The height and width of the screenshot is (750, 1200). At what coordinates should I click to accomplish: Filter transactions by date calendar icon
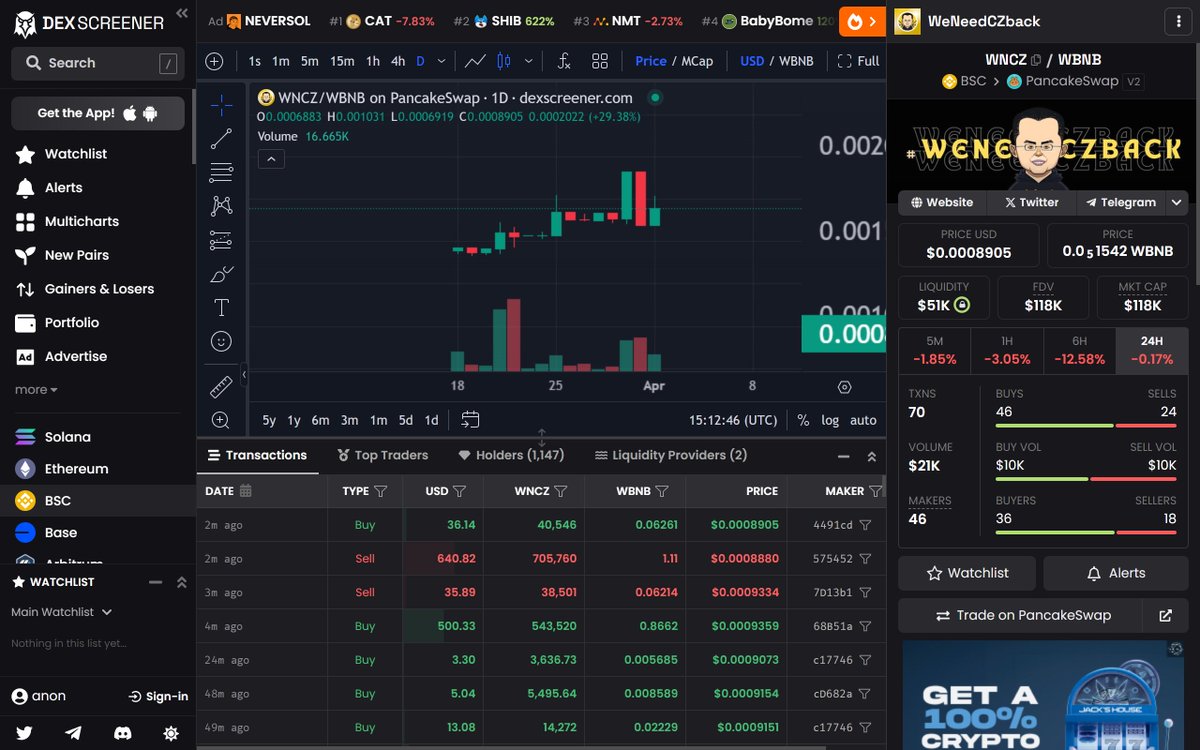[x=246, y=491]
